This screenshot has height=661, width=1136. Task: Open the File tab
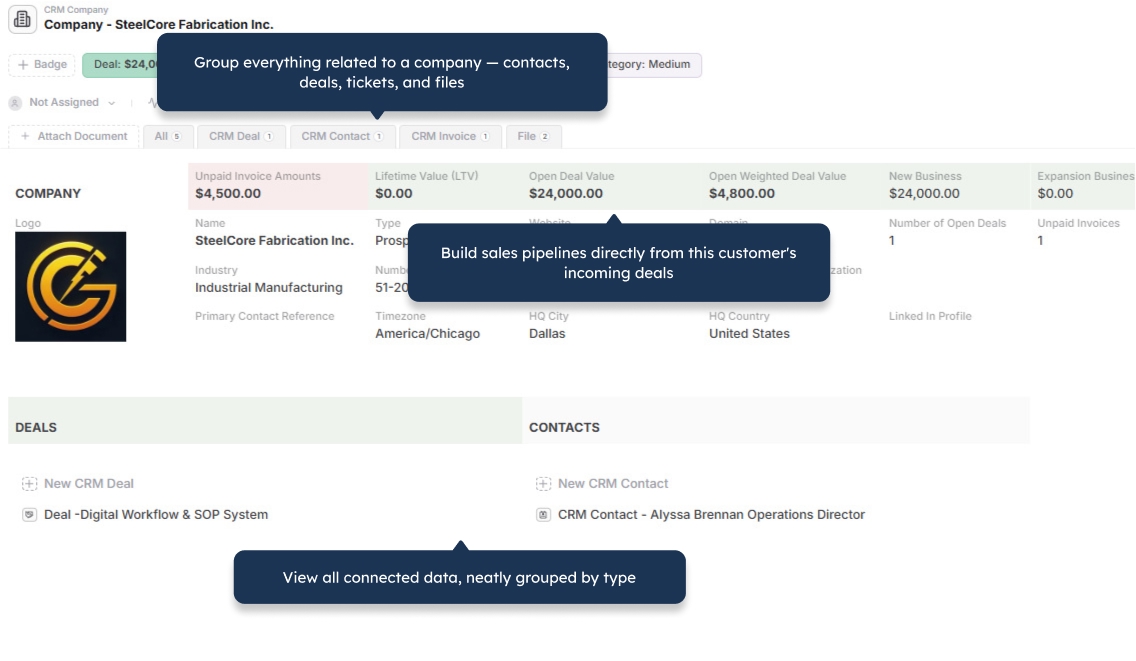(x=534, y=136)
